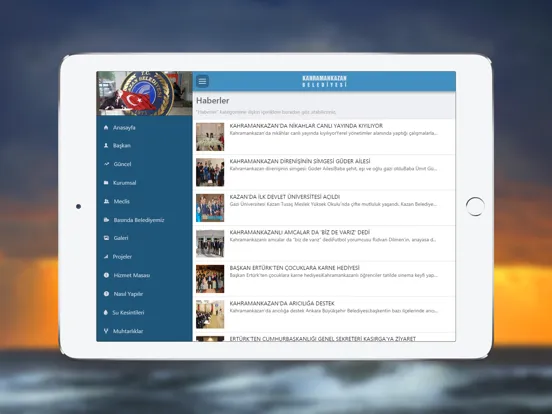Click the picture icon beside Galeri
This screenshot has height=414, width=552.
coord(106,238)
